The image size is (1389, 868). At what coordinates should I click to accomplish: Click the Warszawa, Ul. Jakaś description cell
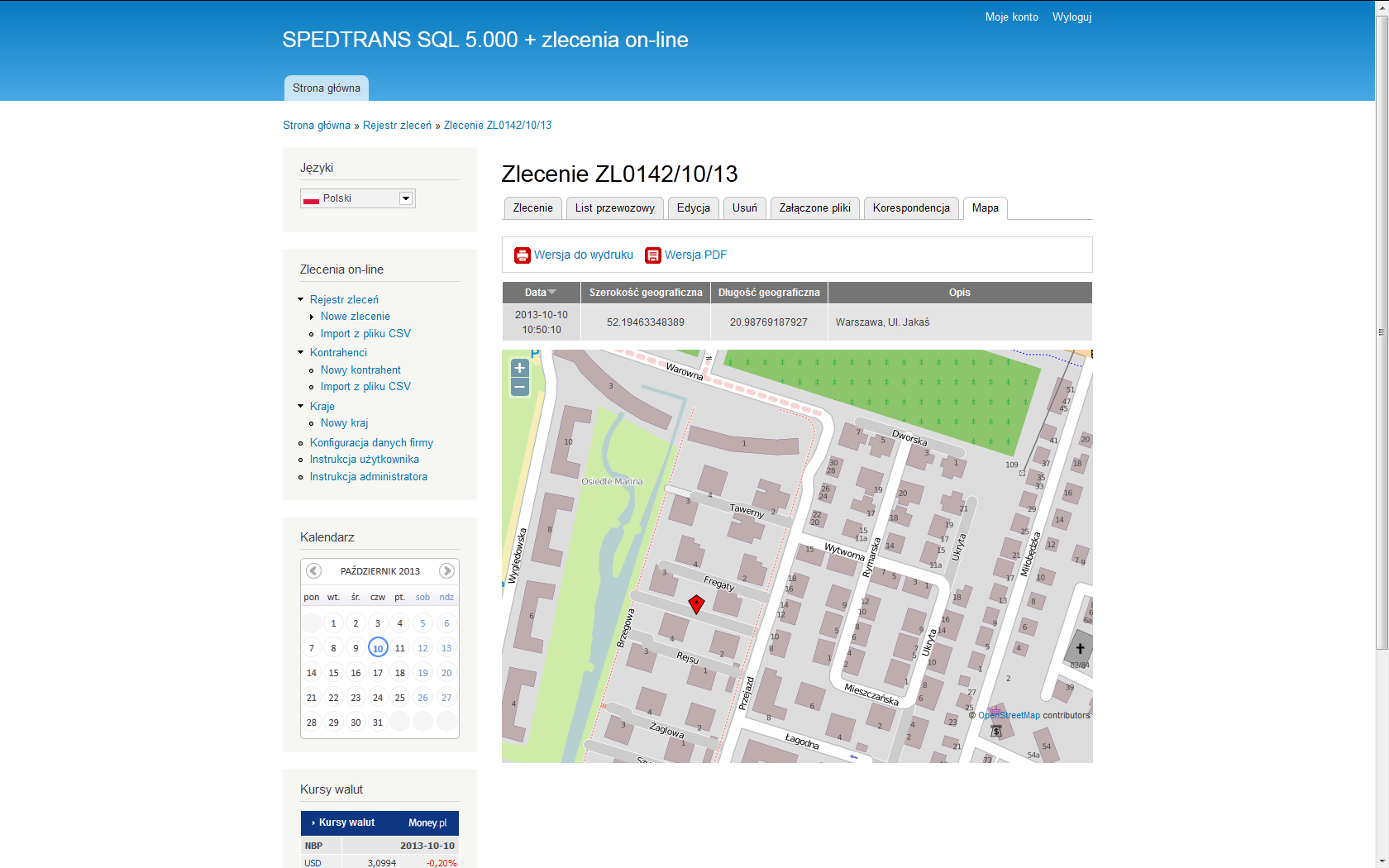[960, 322]
